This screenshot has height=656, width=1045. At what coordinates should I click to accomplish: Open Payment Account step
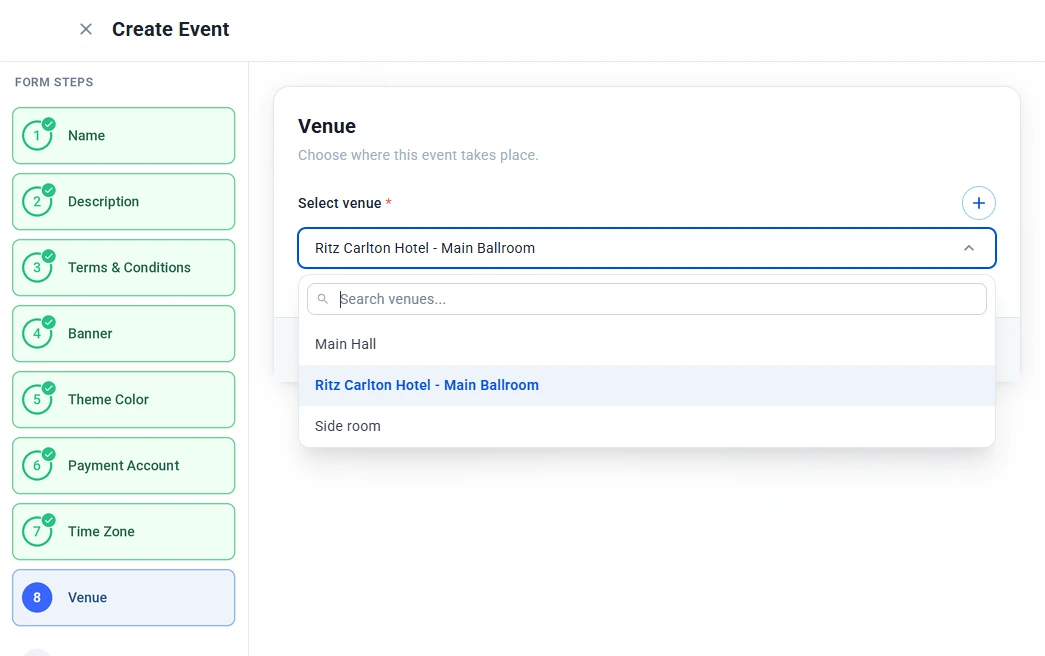point(123,465)
